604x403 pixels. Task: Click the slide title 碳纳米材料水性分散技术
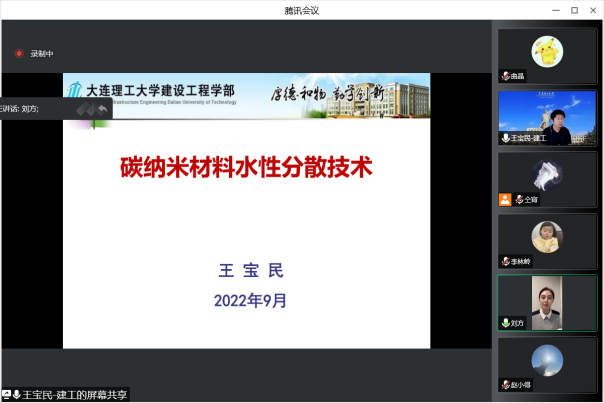pyautogui.click(x=246, y=168)
